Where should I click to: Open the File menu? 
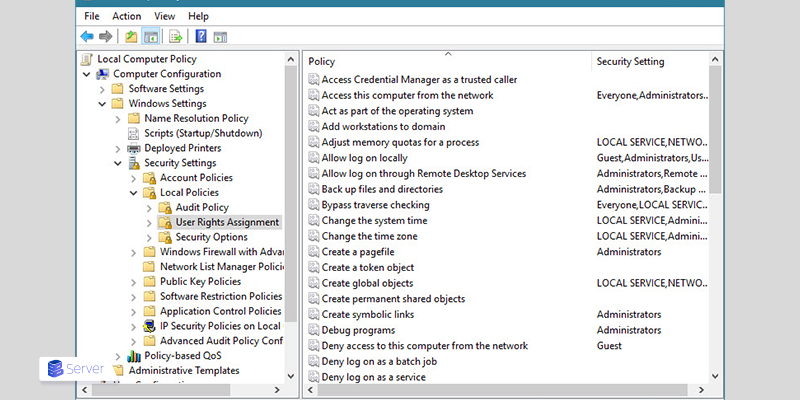point(92,16)
